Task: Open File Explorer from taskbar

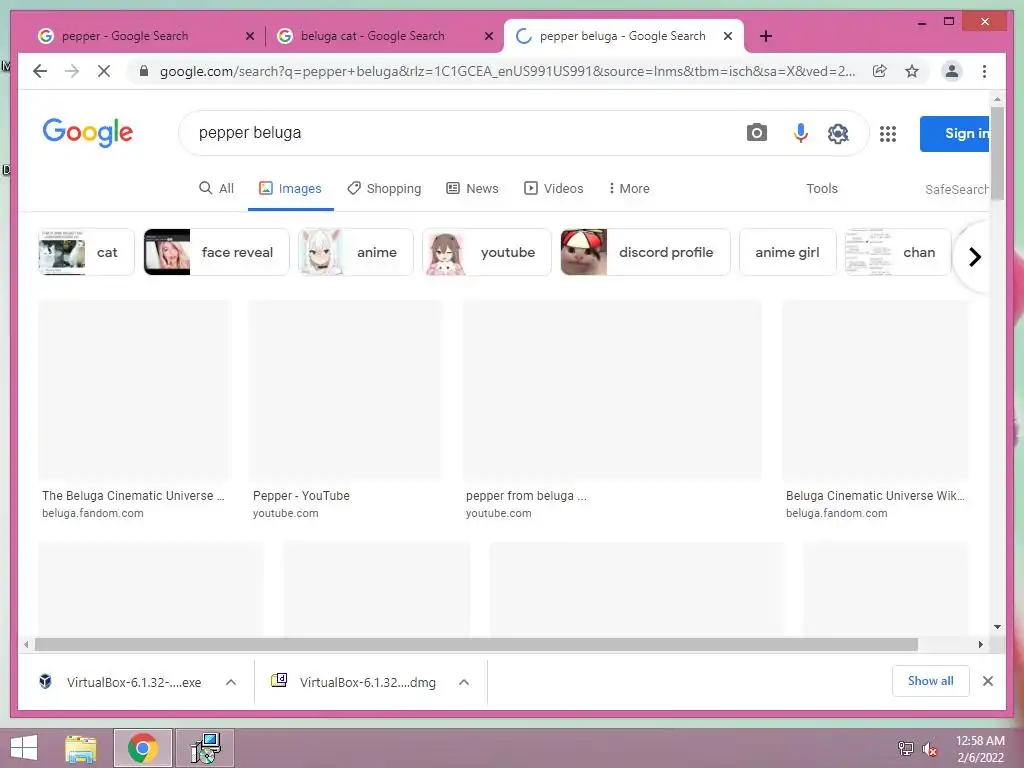Action: [81, 748]
